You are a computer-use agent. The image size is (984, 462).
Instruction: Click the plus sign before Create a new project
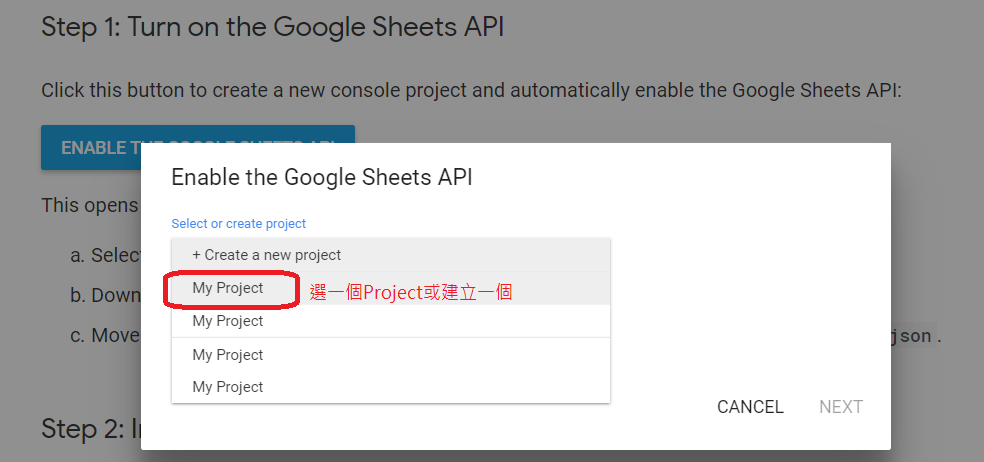coord(196,255)
